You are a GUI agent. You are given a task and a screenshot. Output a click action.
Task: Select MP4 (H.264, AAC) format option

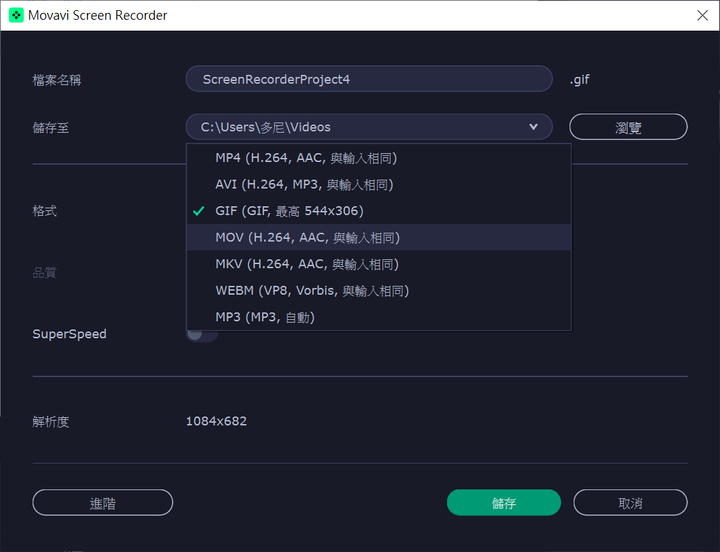379,158
